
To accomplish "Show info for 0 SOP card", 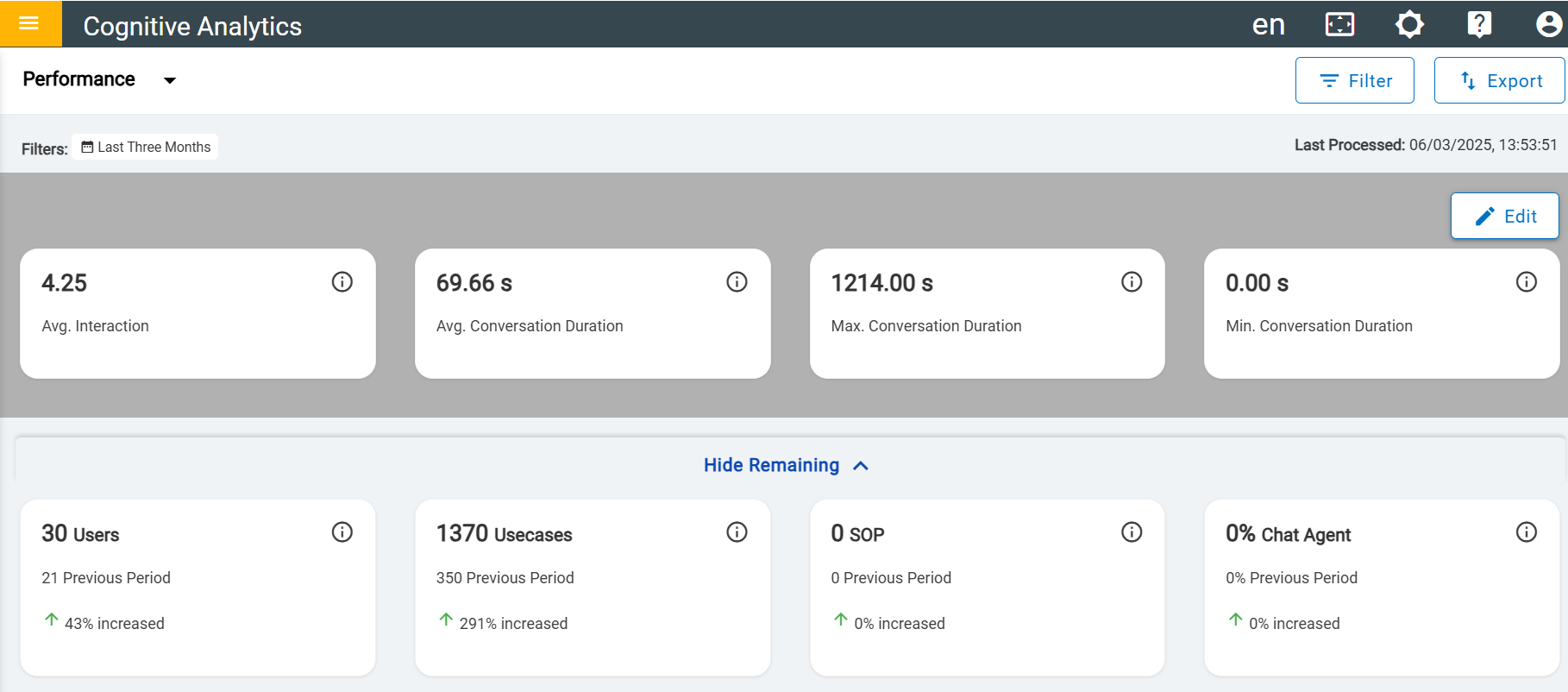I will click(x=1132, y=532).
